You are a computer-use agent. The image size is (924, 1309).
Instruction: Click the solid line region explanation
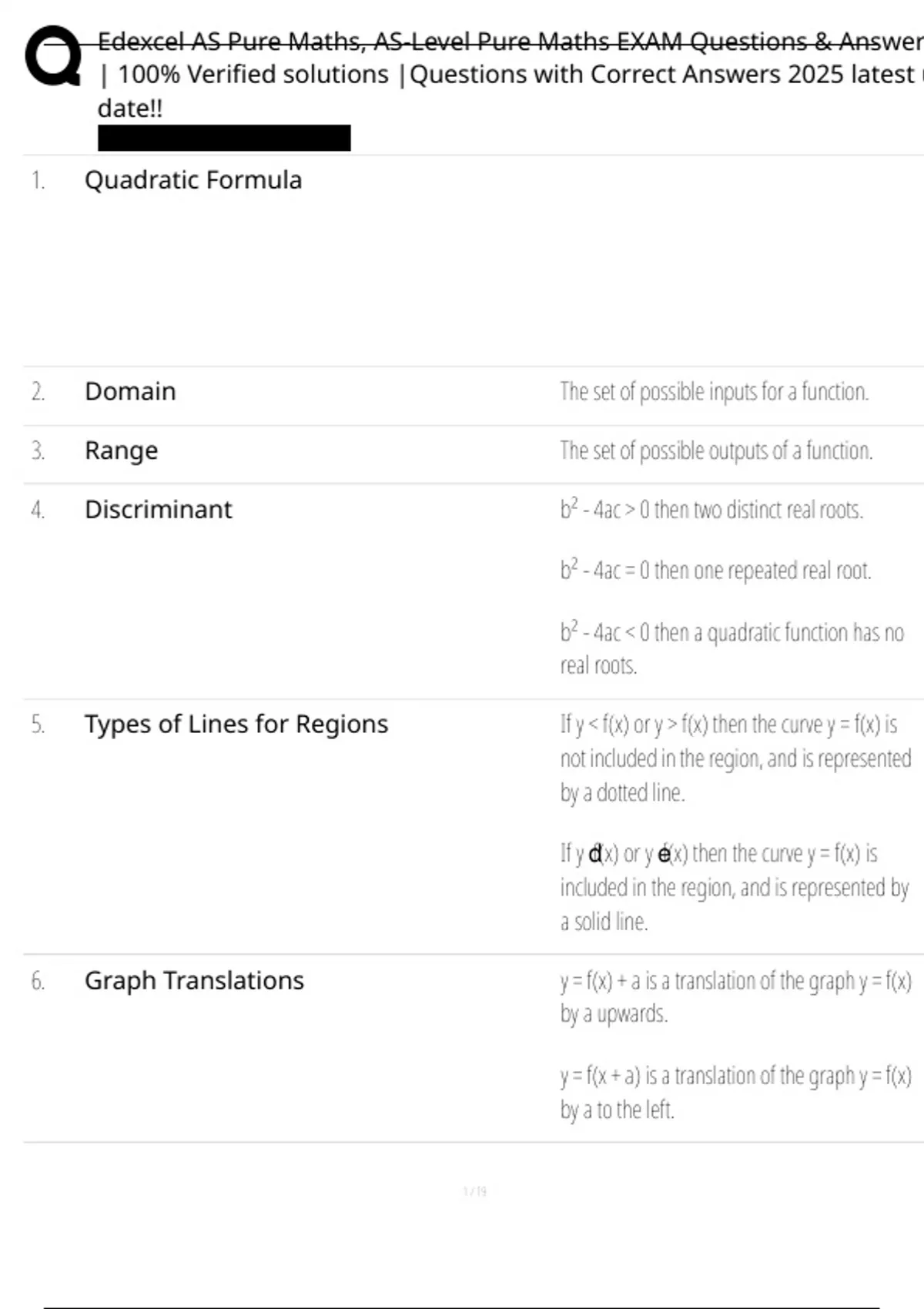click(x=734, y=887)
